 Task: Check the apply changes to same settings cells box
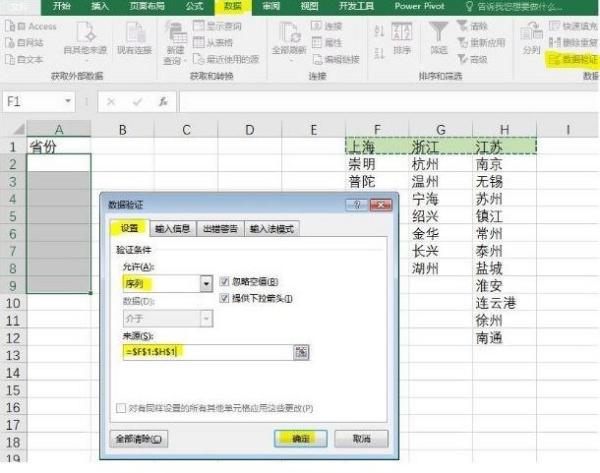tap(120, 407)
